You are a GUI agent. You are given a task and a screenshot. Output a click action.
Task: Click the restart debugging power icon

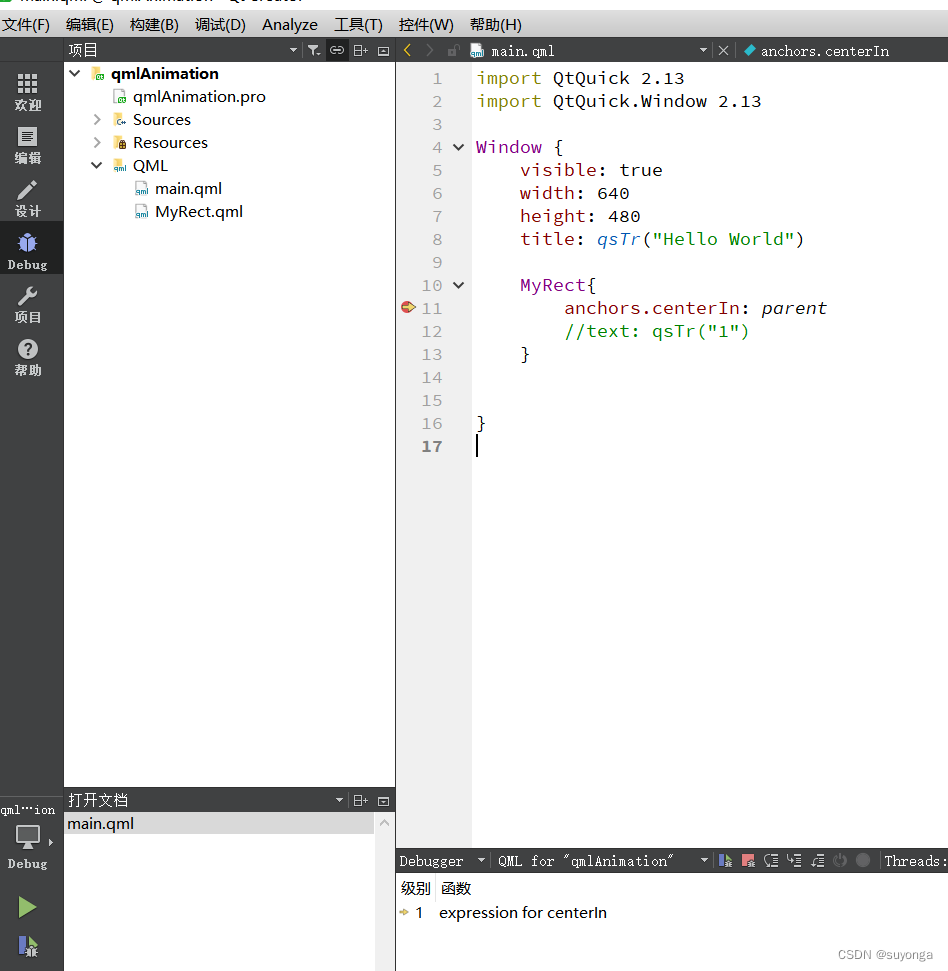tap(840, 861)
